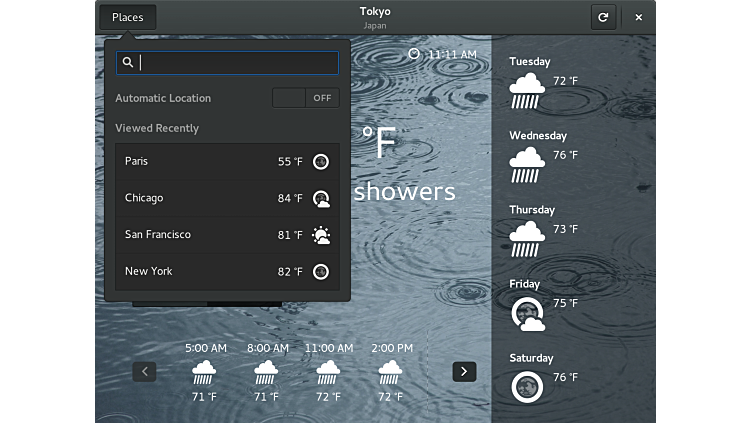Click Tuesday's rain shower icon
Screen dimensions: 752x423
527,90
